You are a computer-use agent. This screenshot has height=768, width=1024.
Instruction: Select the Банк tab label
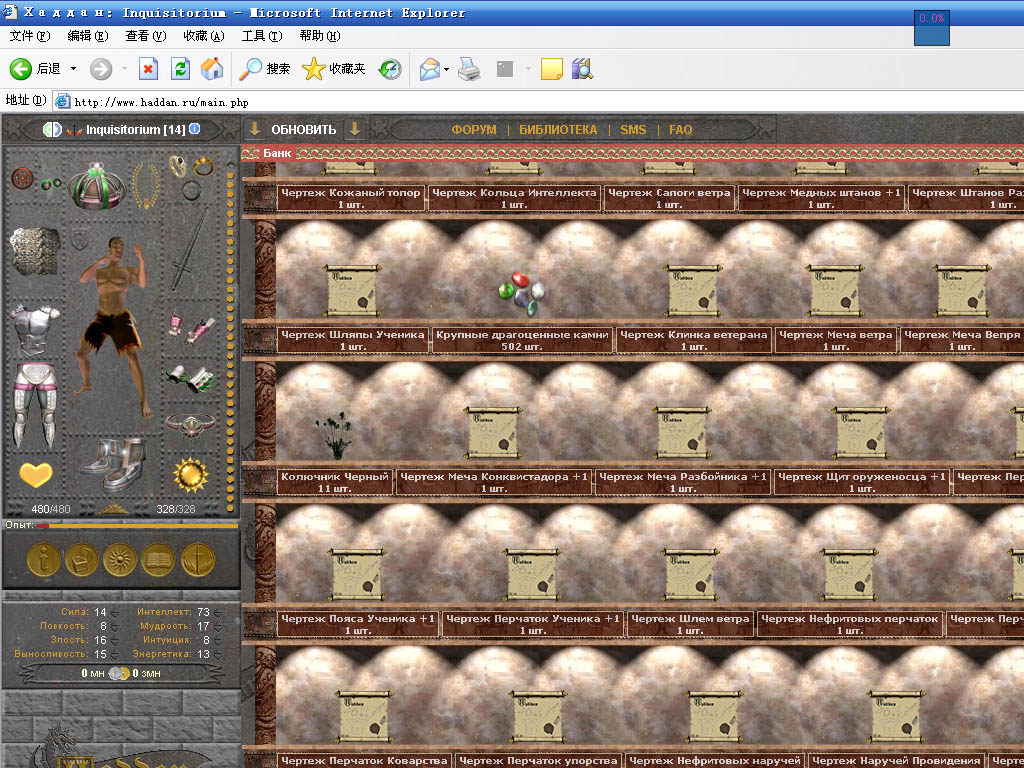pyautogui.click(x=277, y=153)
